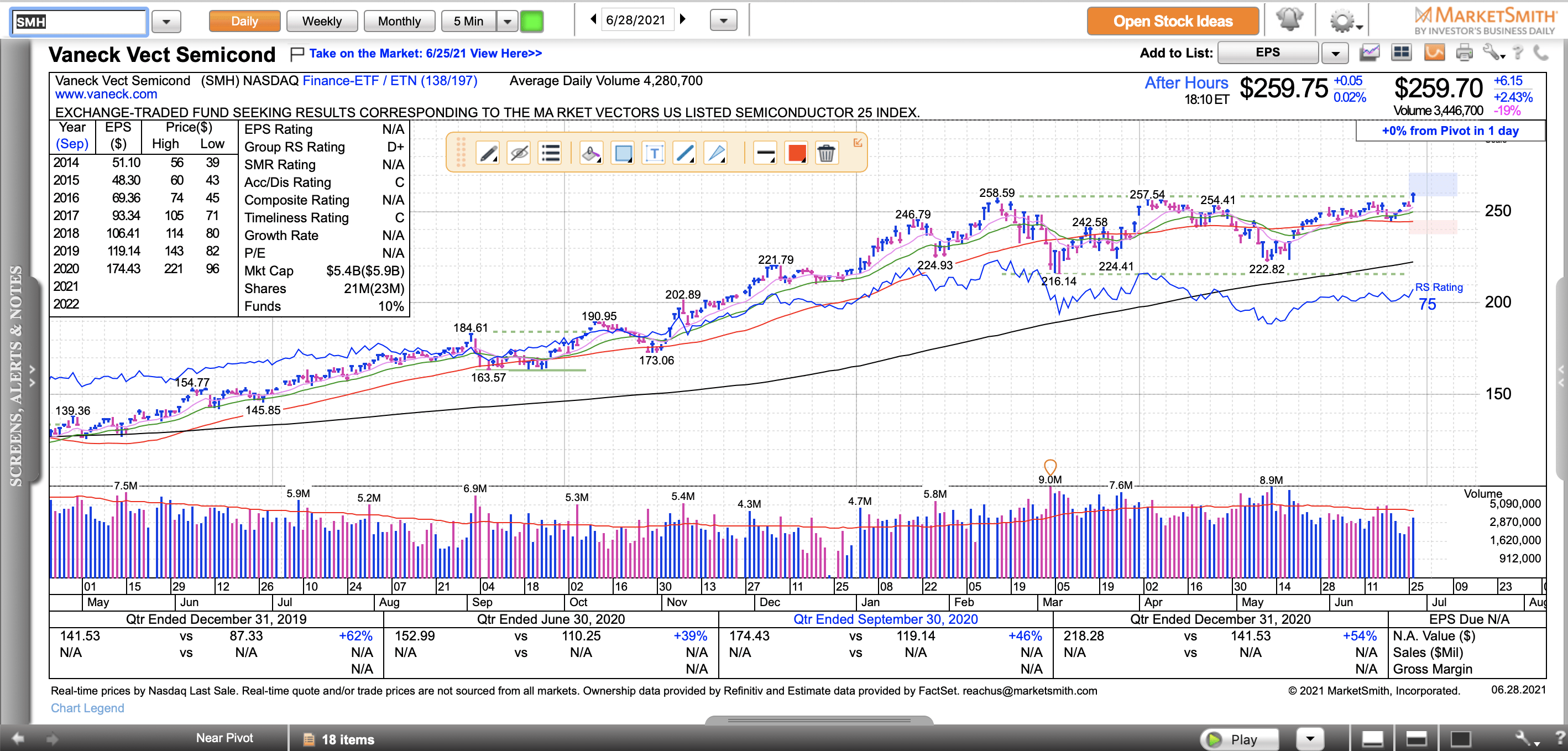Screen dimensions: 1568x751
Task: Open the www.vaneck.com link
Action: click(106, 95)
